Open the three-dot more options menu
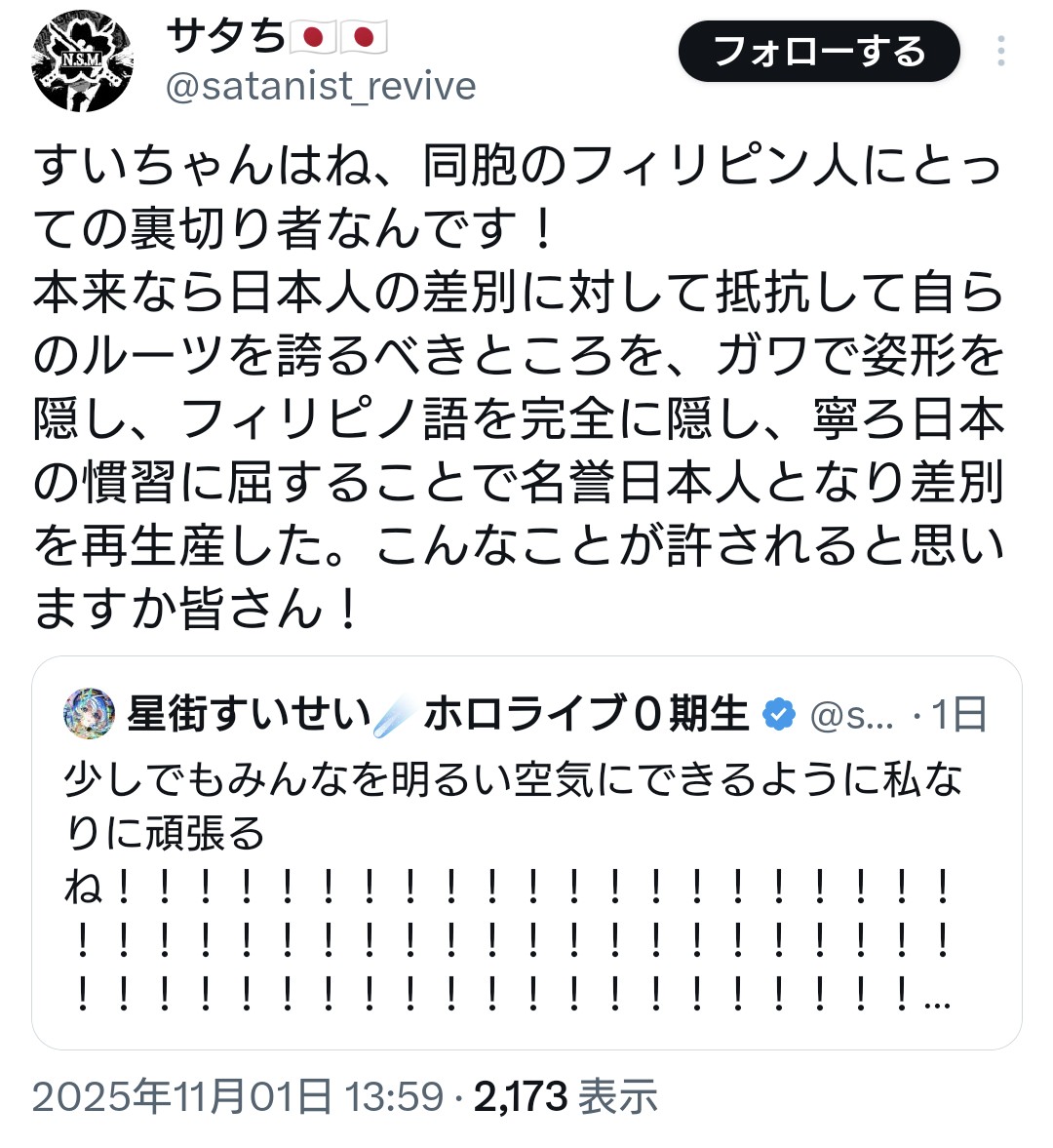 pyautogui.click(x=1000, y=52)
